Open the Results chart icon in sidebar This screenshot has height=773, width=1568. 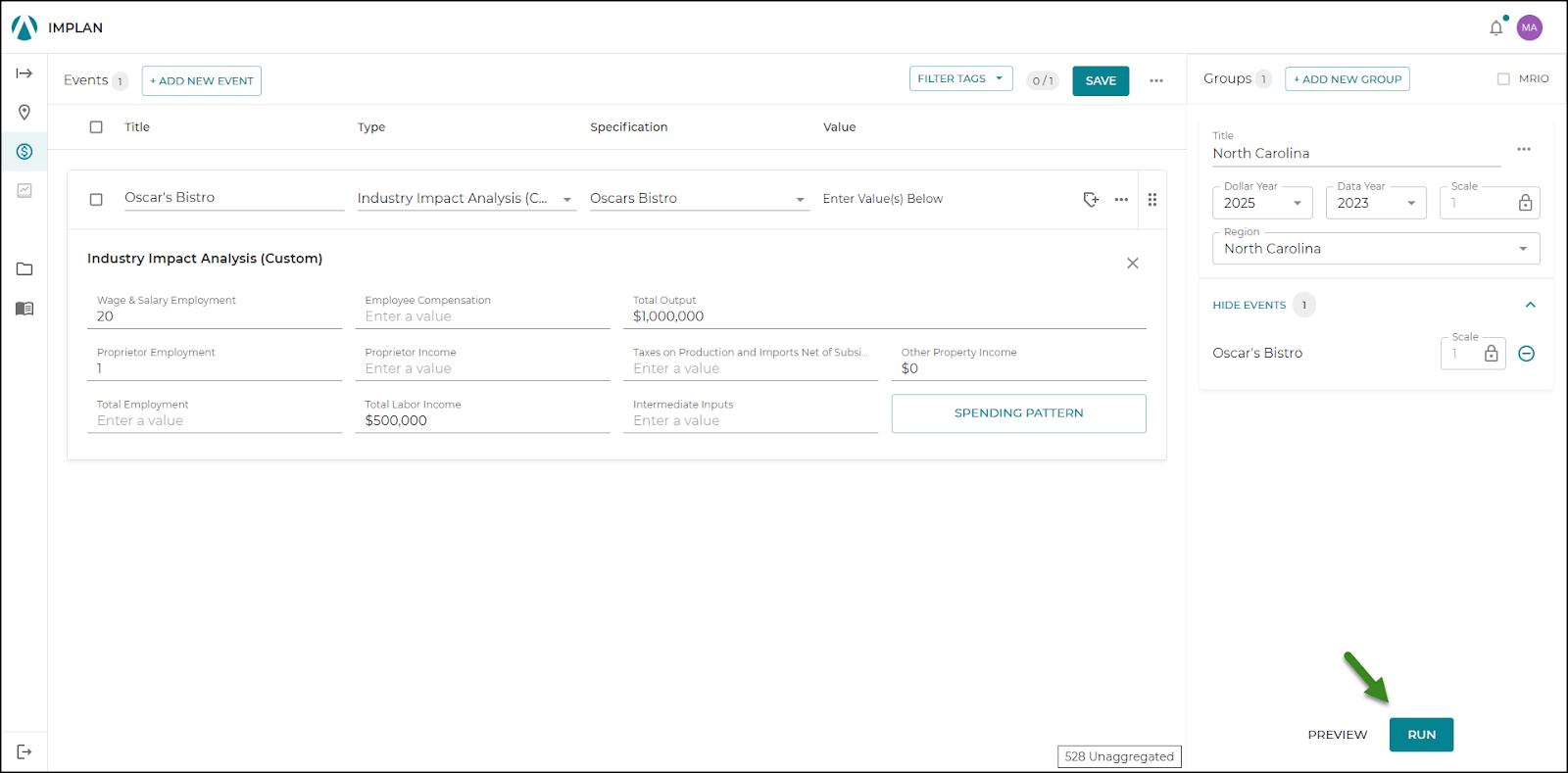tap(24, 191)
